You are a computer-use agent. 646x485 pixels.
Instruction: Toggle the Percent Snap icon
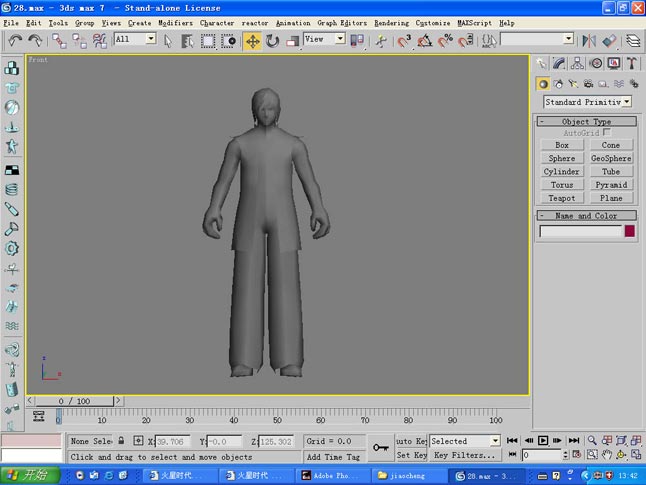tap(445, 41)
